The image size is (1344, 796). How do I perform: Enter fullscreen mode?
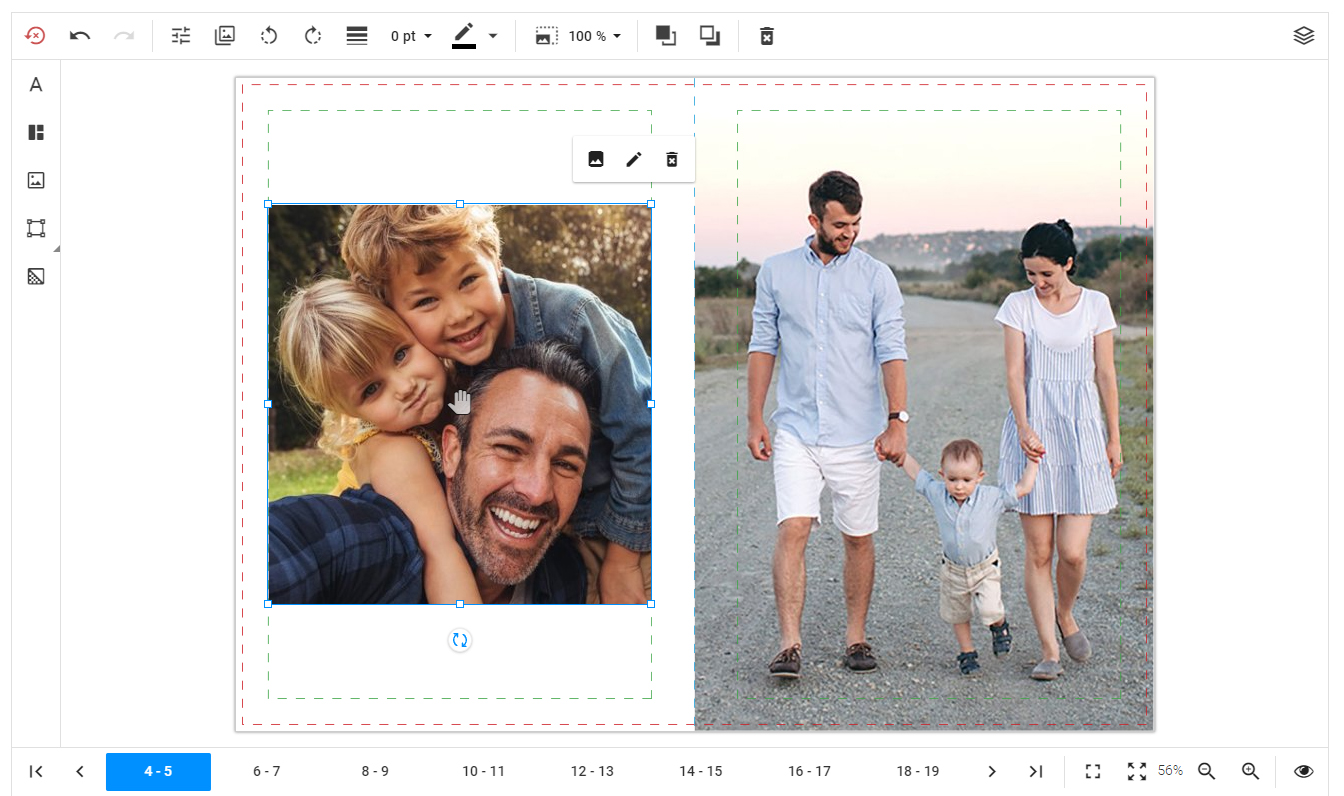click(x=1137, y=771)
